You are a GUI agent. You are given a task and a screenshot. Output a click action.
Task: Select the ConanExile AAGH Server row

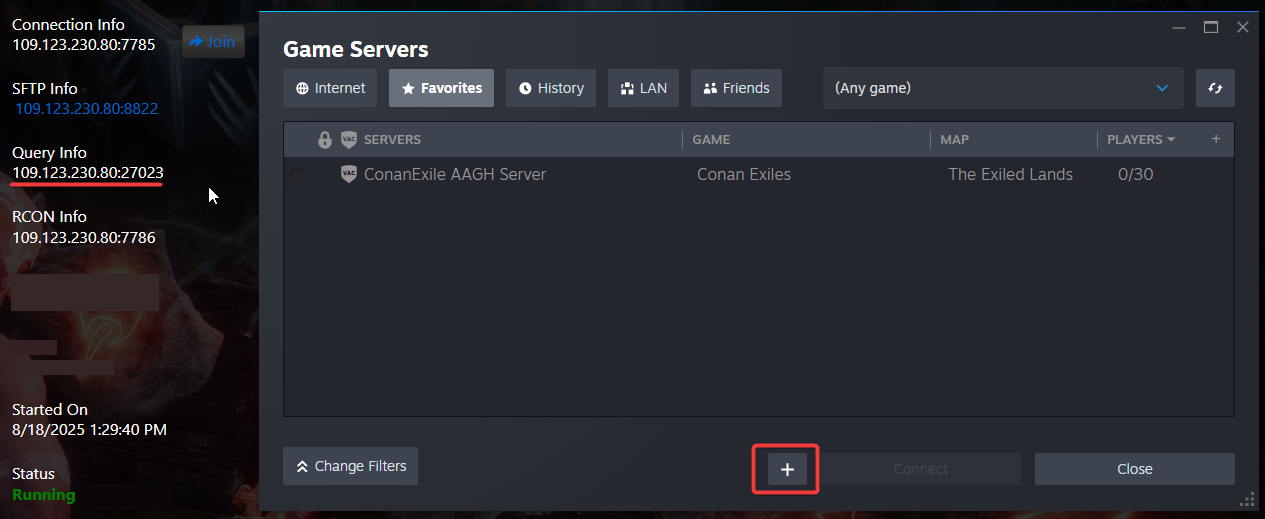click(758, 174)
